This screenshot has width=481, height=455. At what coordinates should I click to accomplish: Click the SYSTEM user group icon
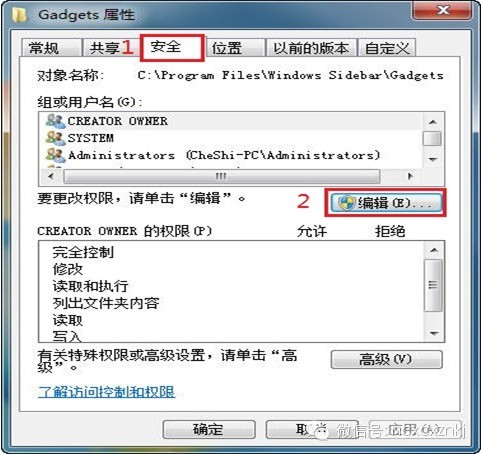[x=55, y=138]
